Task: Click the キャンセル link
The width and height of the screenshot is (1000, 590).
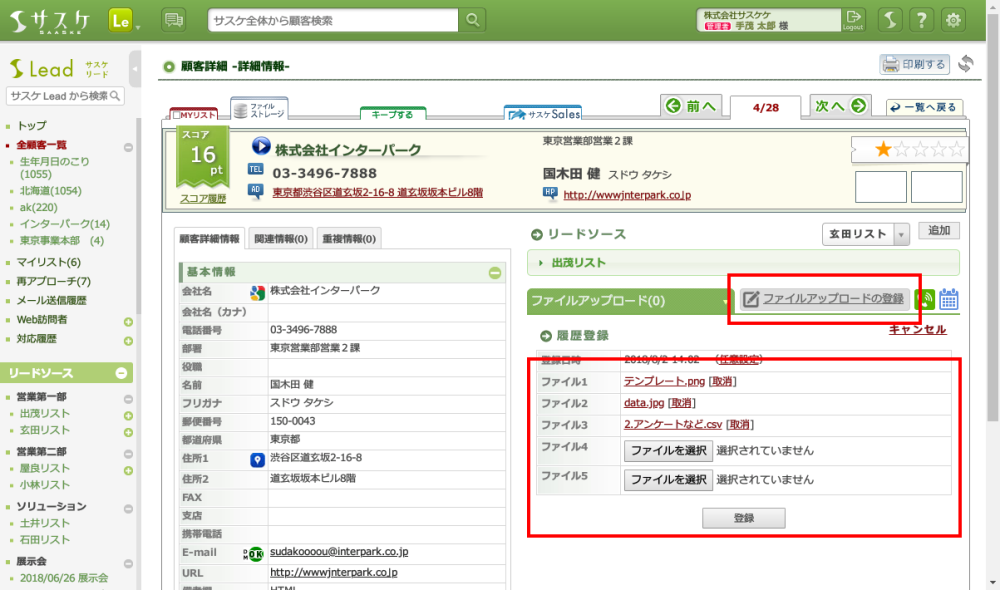Action: coord(917,329)
